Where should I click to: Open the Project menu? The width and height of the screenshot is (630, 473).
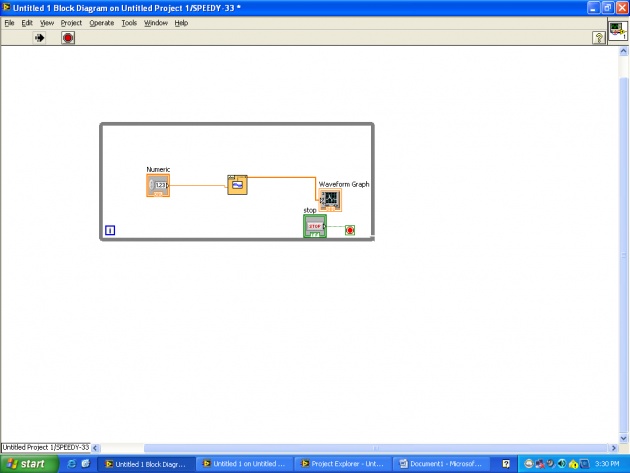point(71,23)
